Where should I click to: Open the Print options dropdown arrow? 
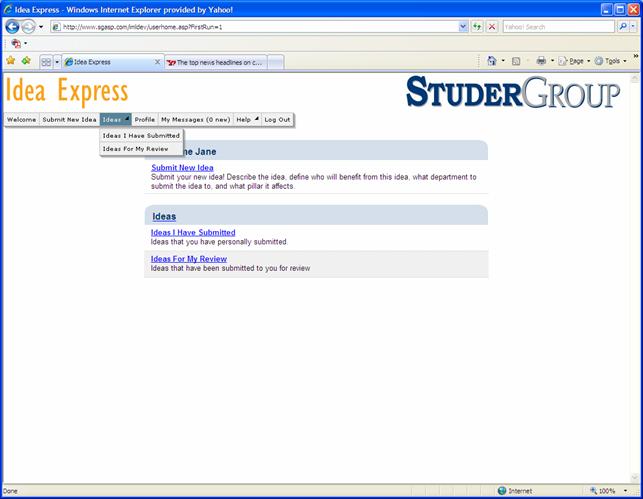(552, 61)
